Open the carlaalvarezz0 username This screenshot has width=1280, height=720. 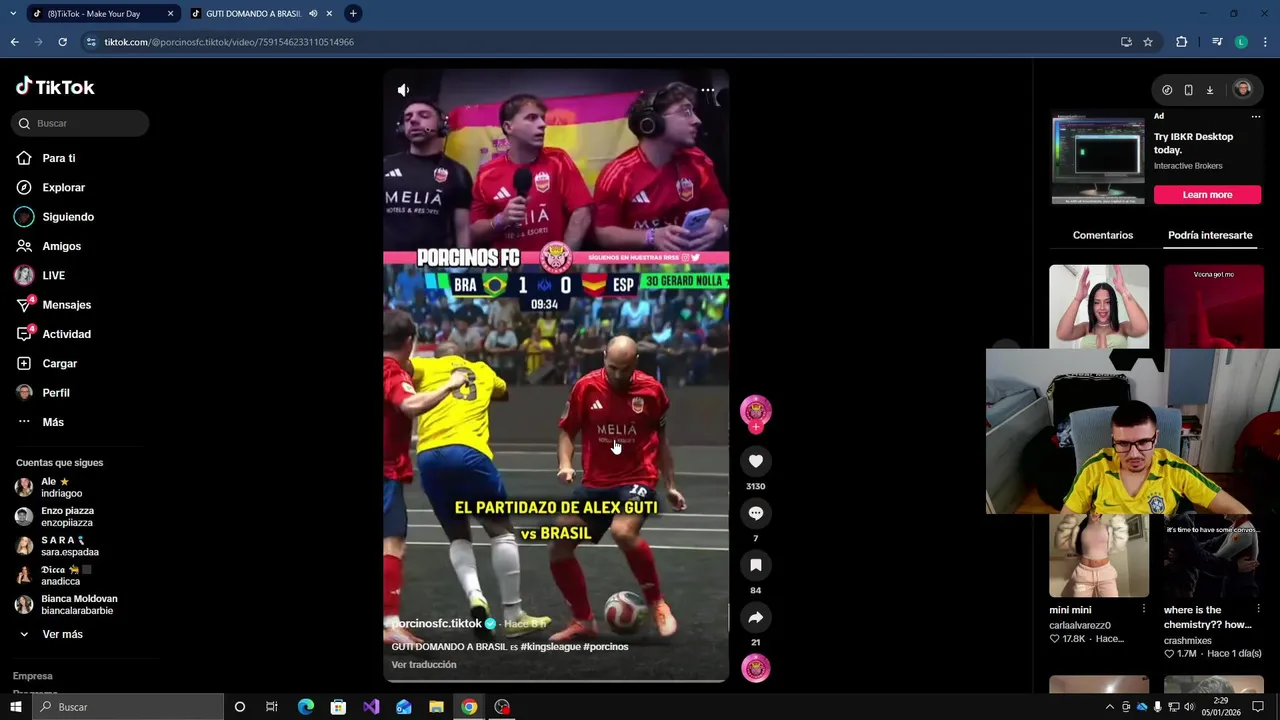click(1080, 625)
